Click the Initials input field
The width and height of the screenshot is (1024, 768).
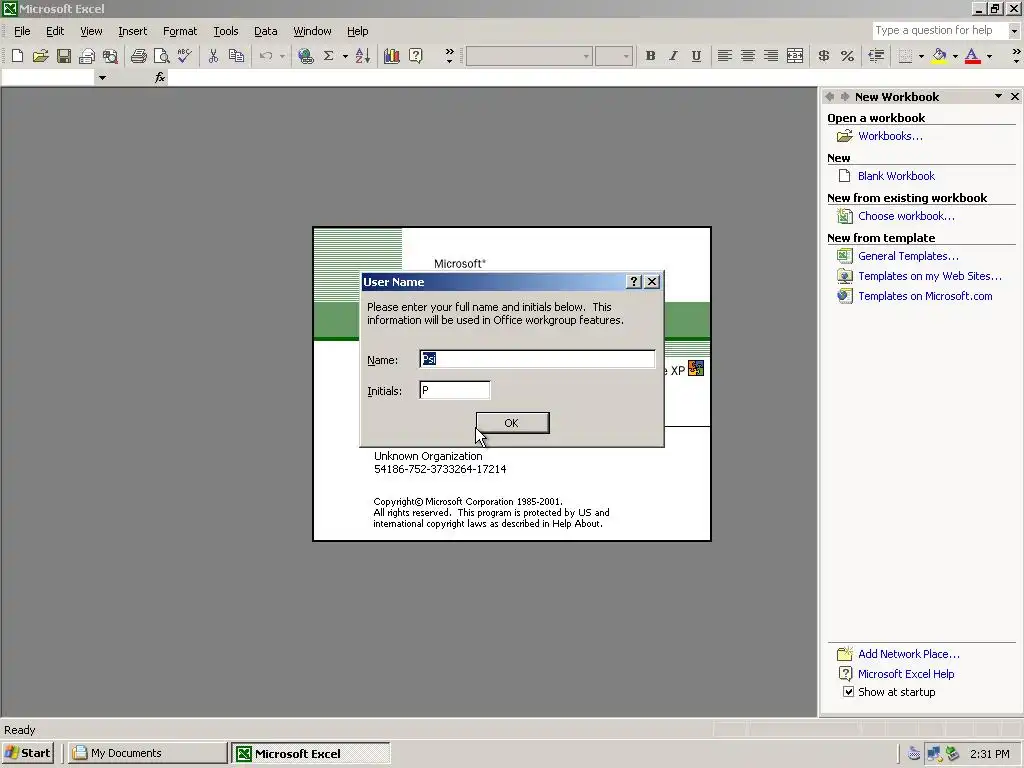pyautogui.click(x=455, y=391)
